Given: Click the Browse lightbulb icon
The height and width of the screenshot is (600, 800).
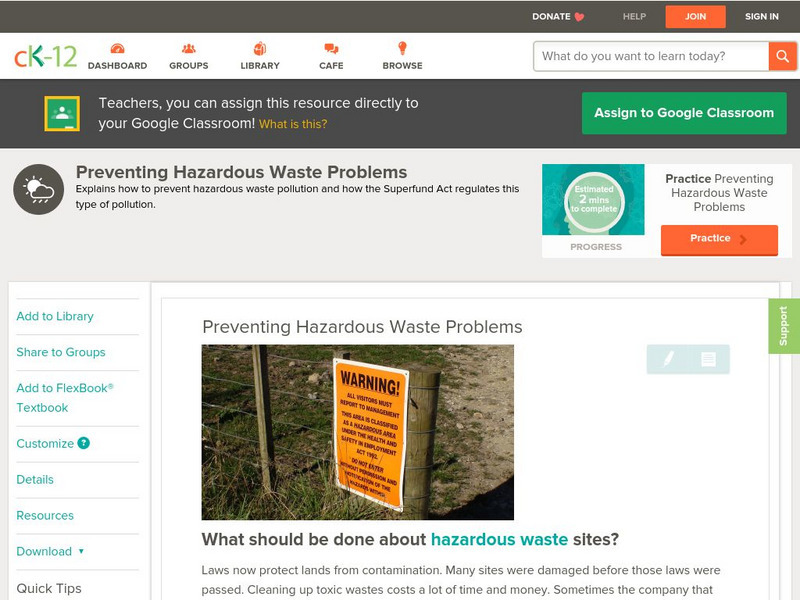Looking at the screenshot, I should 402,48.
